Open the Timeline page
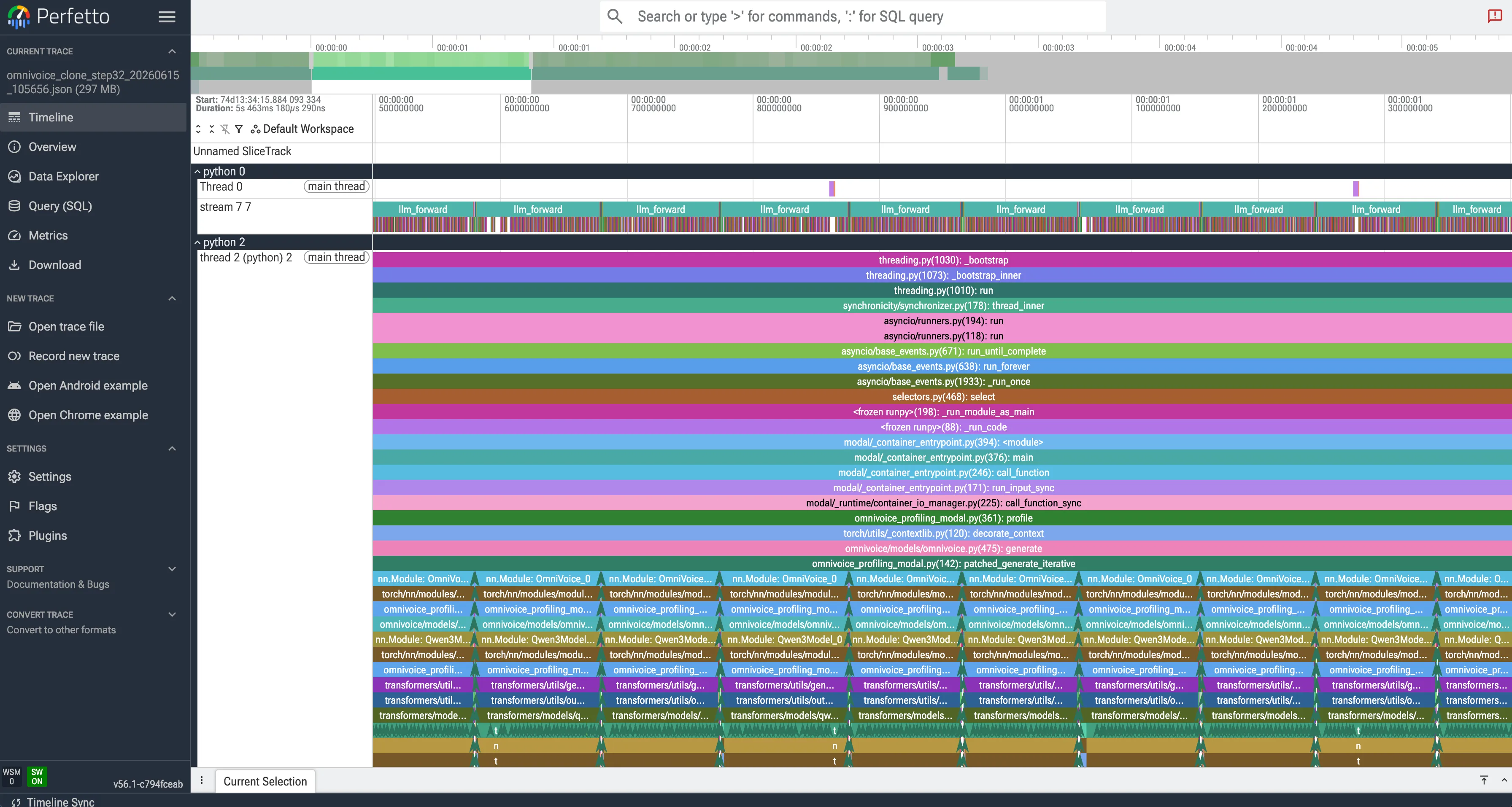 (x=93, y=117)
